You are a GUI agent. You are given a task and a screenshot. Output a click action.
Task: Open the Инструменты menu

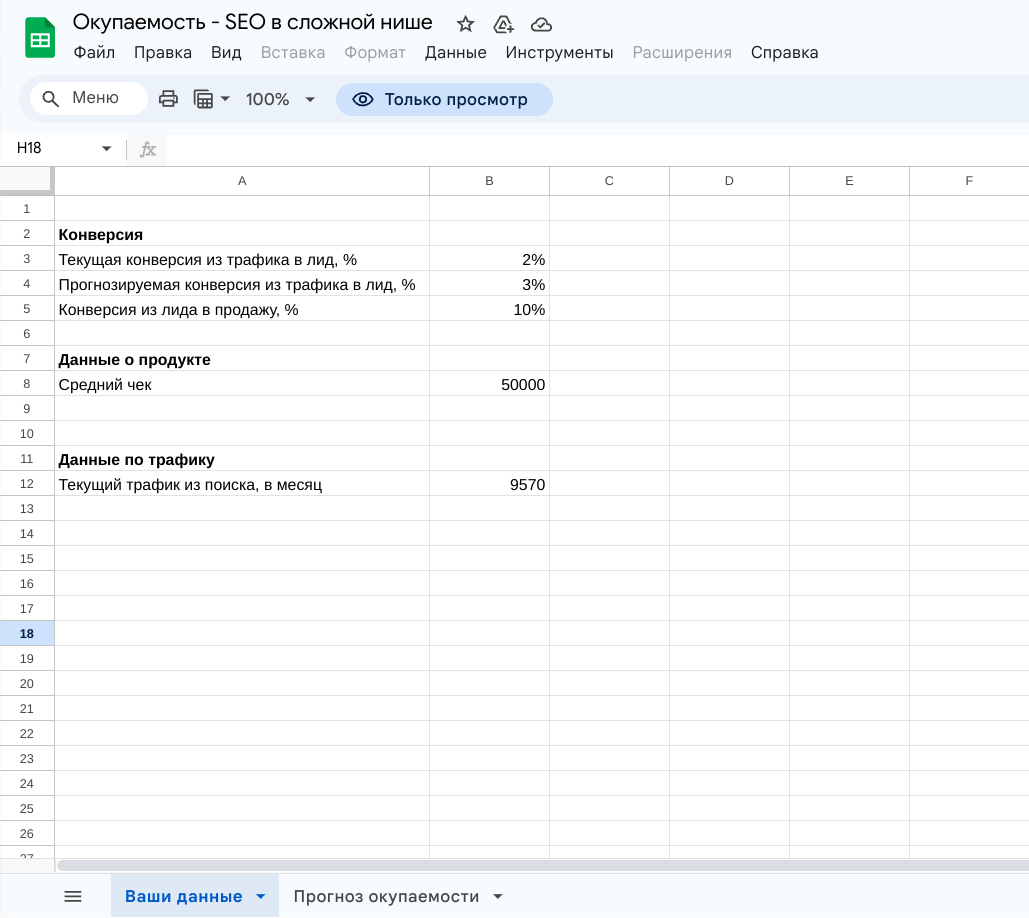559,52
